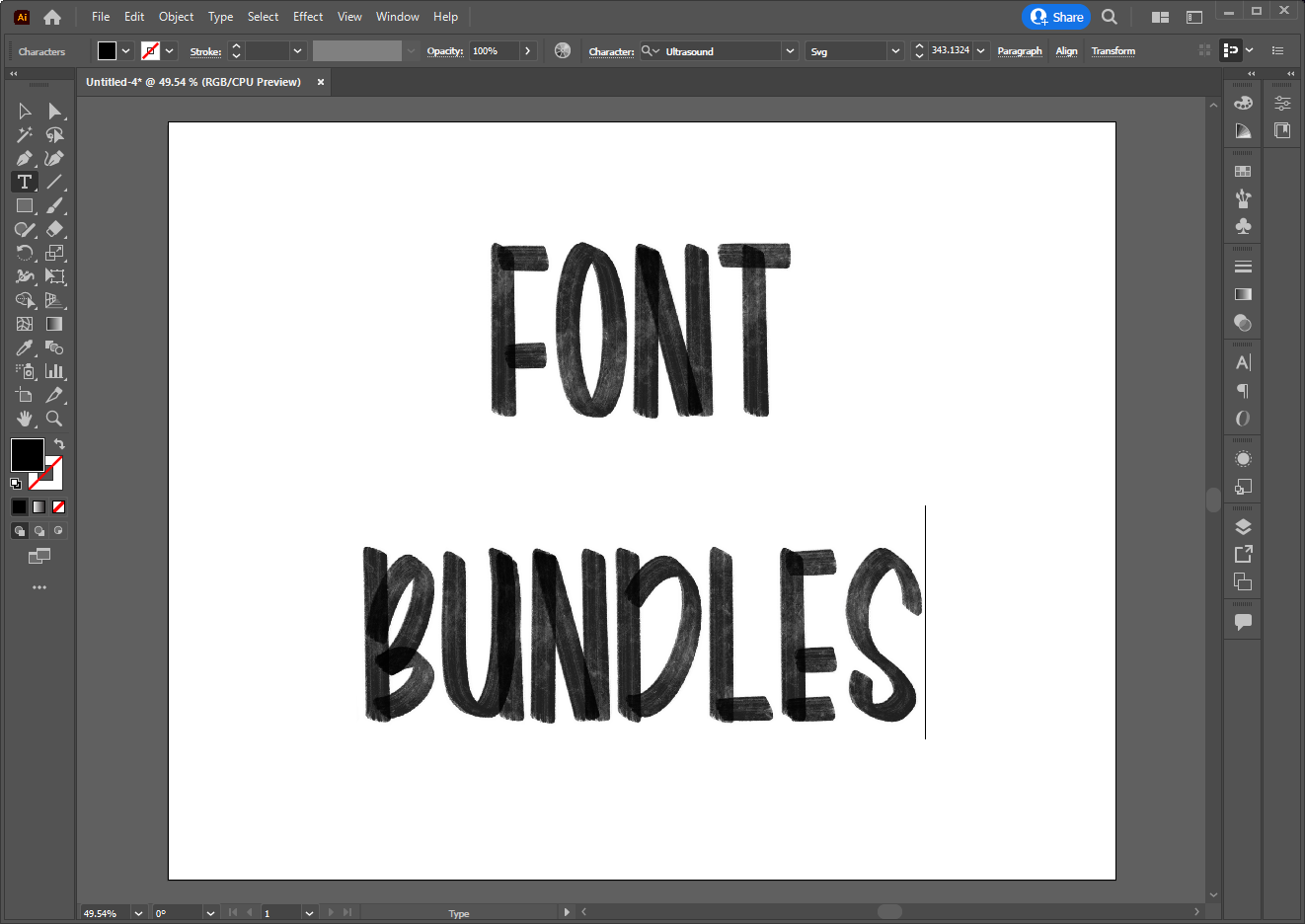Select the Direct Selection tool
The width and height of the screenshot is (1305, 924).
[54, 111]
